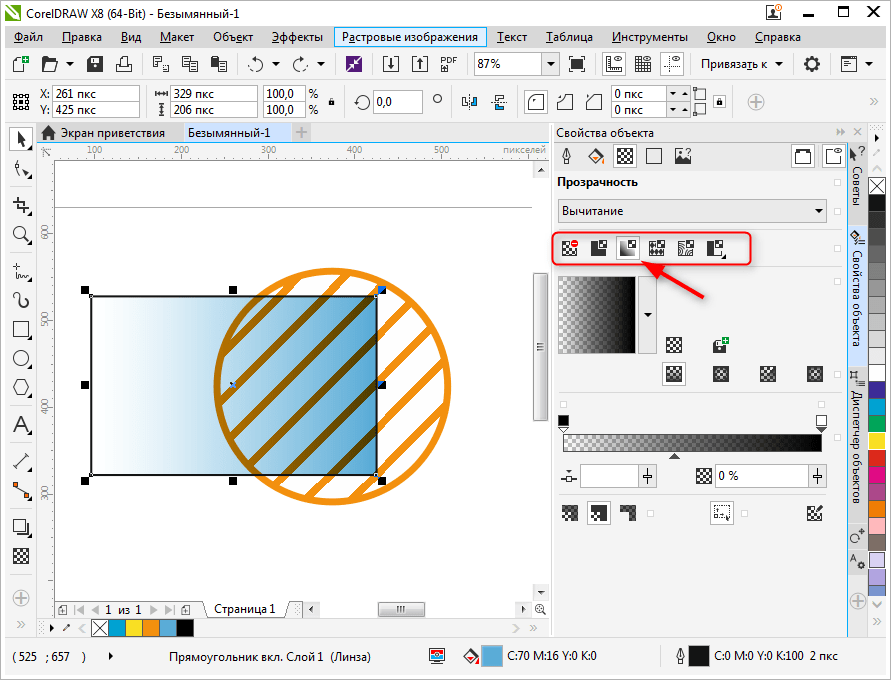
Task: Select the Text tool in the toolbox
Action: click(x=20, y=425)
